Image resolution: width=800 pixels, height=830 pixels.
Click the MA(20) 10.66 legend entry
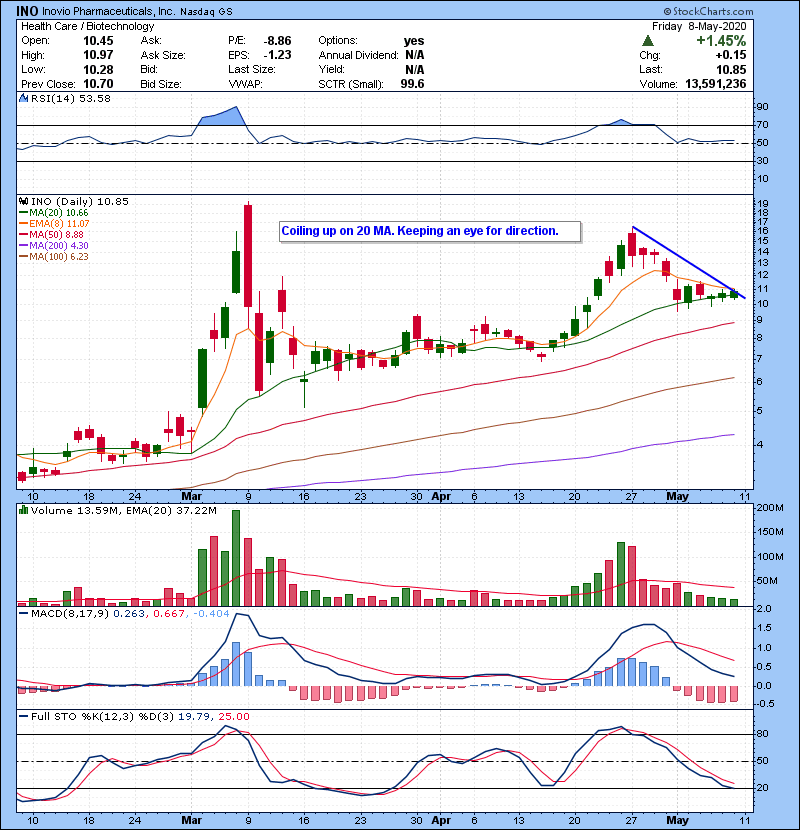tap(58, 213)
